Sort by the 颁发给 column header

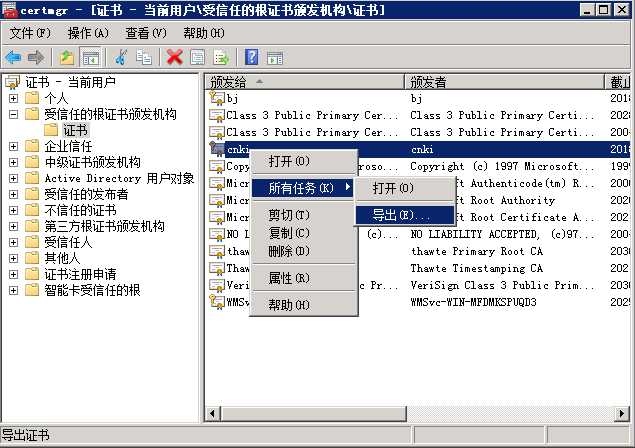[305, 82]
